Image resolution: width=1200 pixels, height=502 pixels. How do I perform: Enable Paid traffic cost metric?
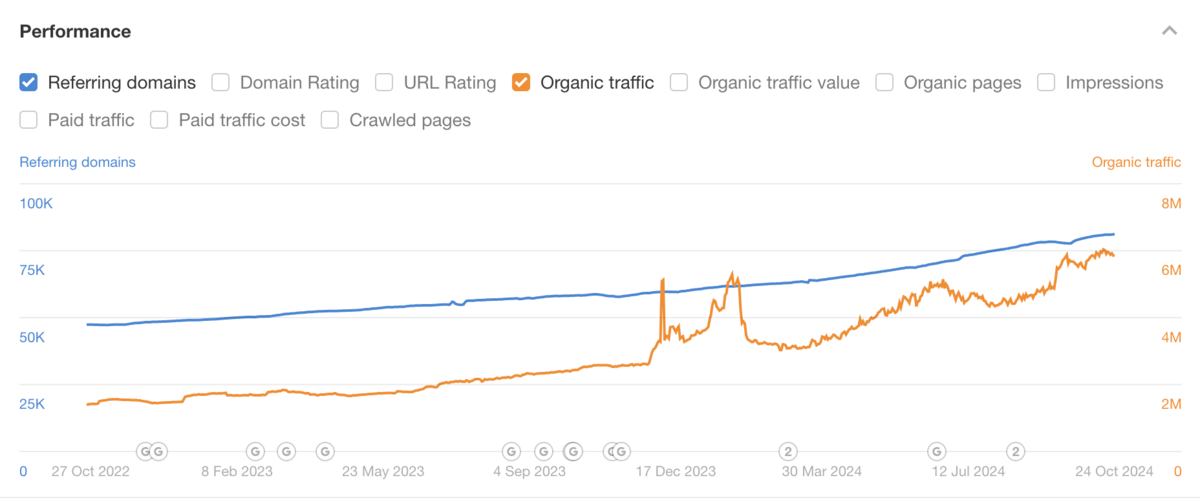pyautogui.click(x=159, y=120)
